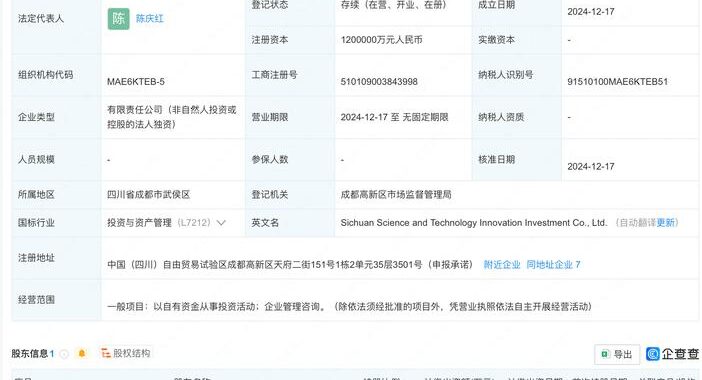This screenshot has height=380, width=702.
Task: Expand the 投资与资产管理 industry dropdown chevron
Action: [221, 222]
